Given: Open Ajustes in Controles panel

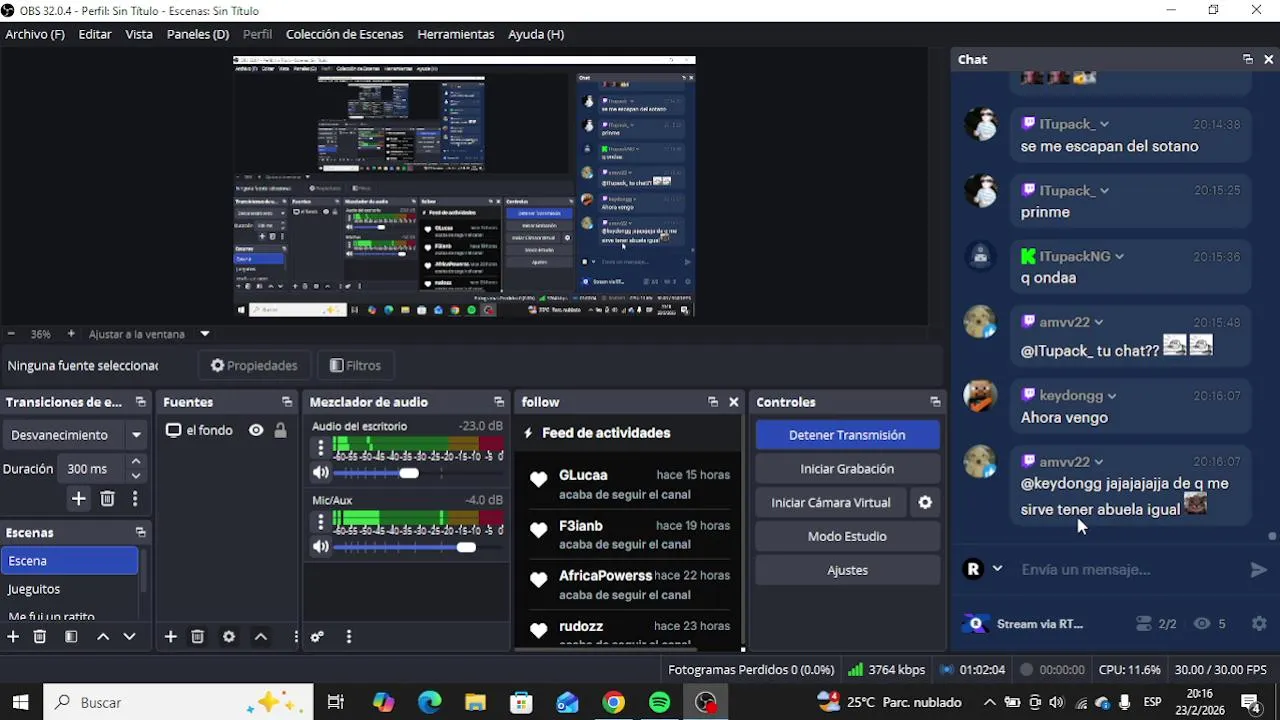Looking at the screenshot, I should [847, 570].
